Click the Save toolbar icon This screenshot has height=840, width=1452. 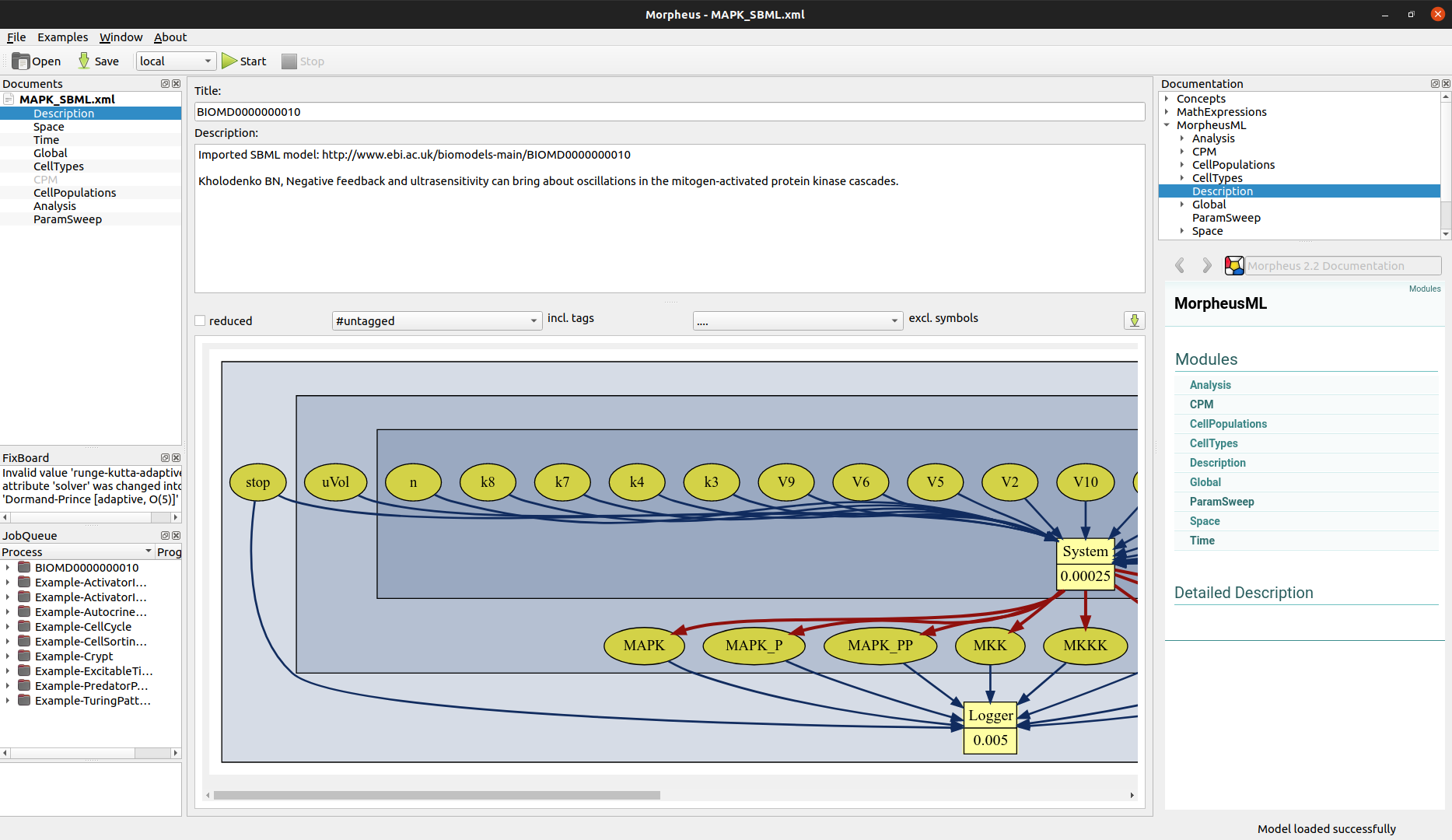(84, 61)
